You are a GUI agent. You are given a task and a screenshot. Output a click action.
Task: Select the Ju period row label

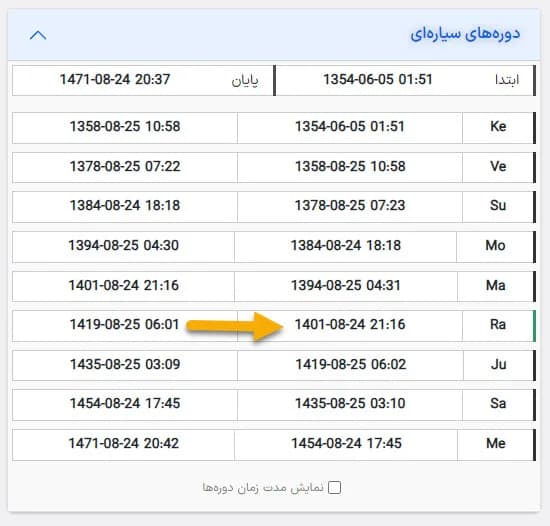click(498, 364)
